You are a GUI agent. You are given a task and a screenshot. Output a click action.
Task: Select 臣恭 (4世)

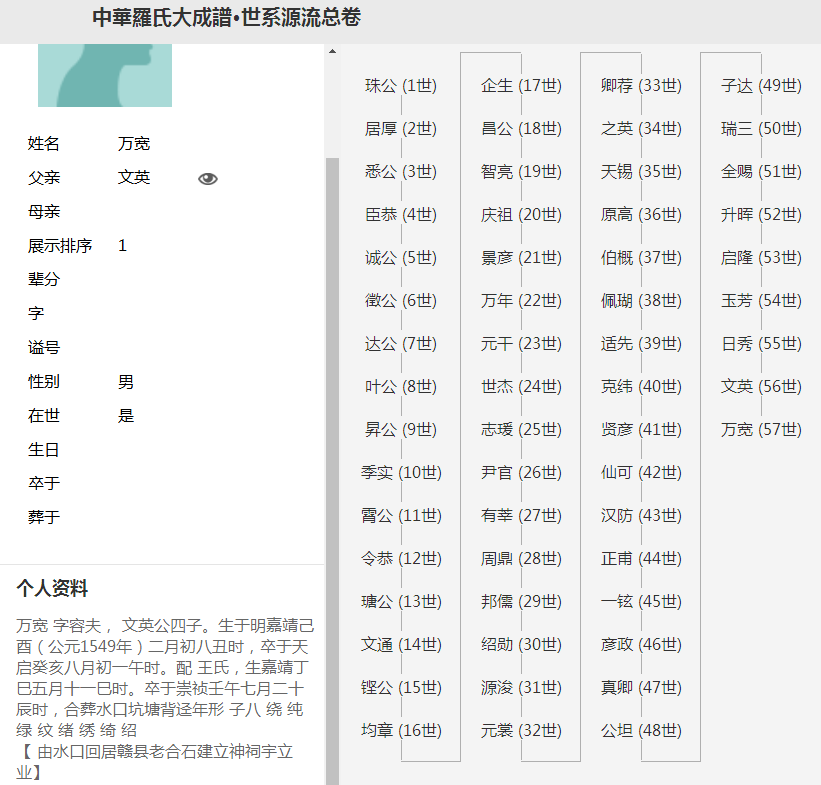tap(401, 214)
